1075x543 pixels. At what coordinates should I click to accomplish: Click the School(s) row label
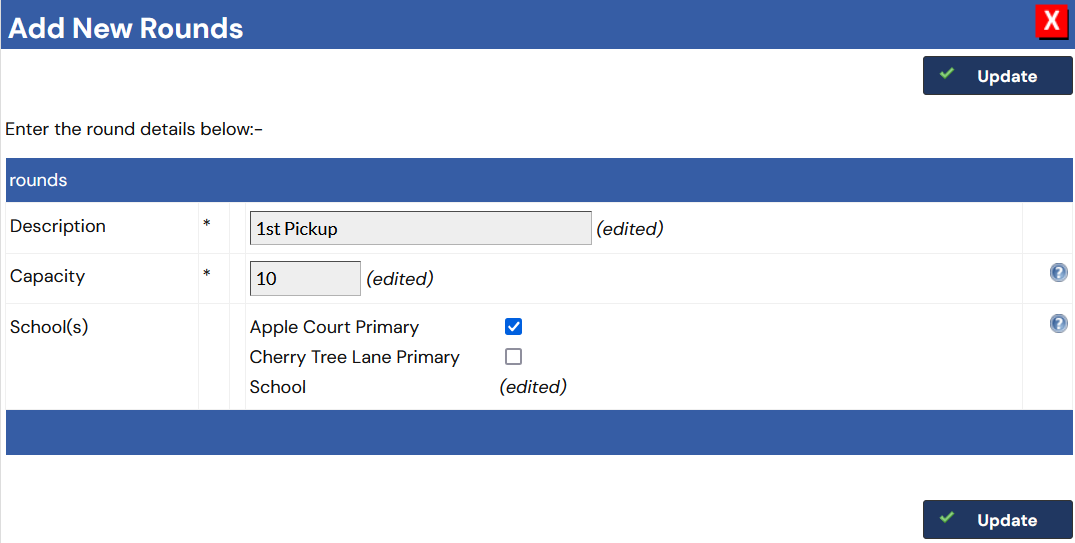point(49,326)
